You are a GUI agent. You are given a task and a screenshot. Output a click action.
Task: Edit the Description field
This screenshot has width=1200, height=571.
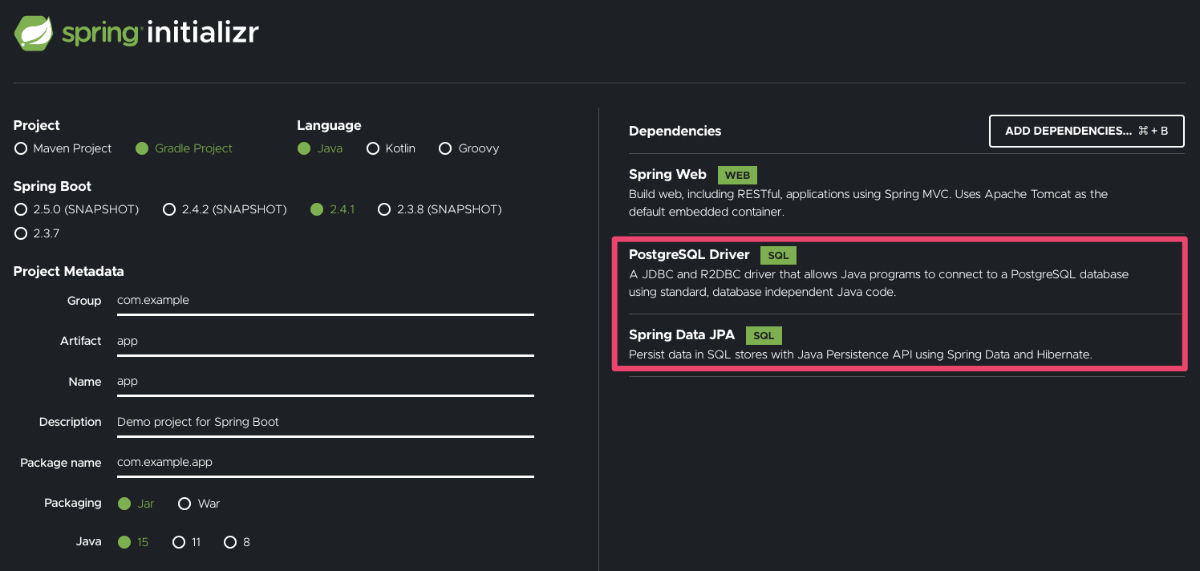coord(324,422)
